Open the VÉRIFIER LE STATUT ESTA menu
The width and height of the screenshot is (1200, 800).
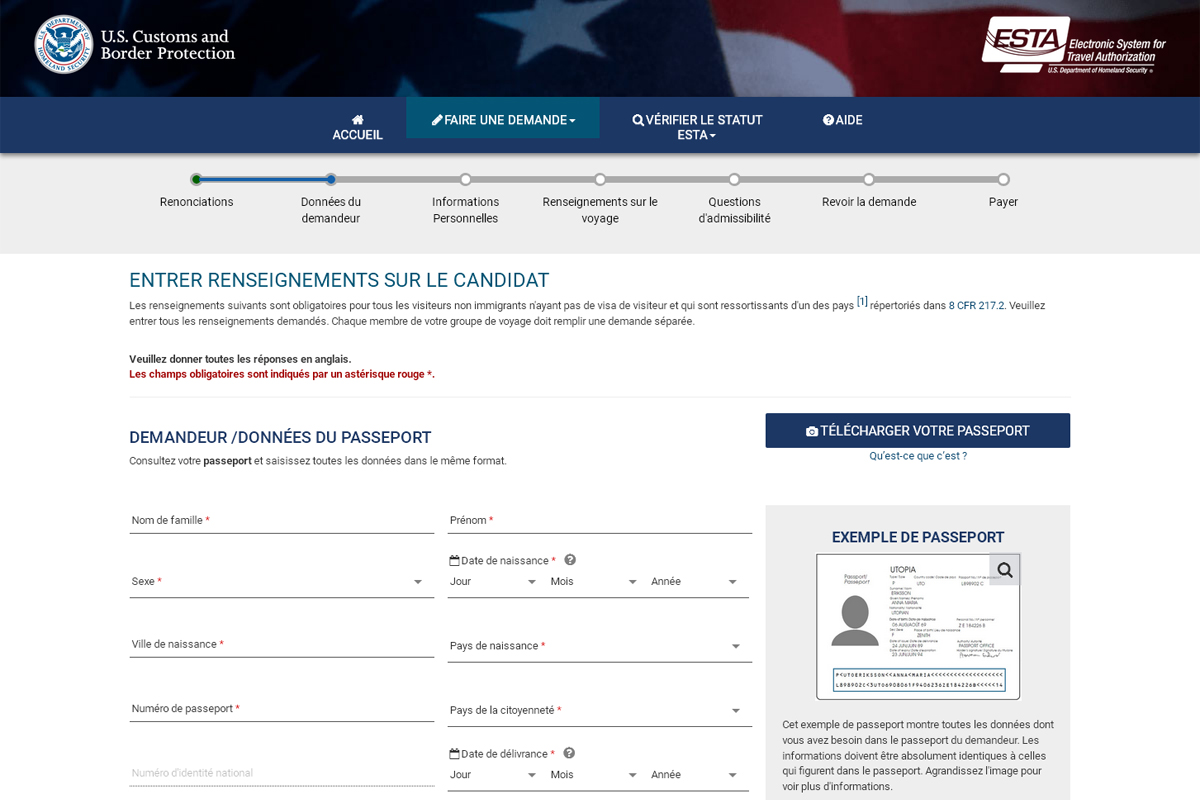click(697, 127)
